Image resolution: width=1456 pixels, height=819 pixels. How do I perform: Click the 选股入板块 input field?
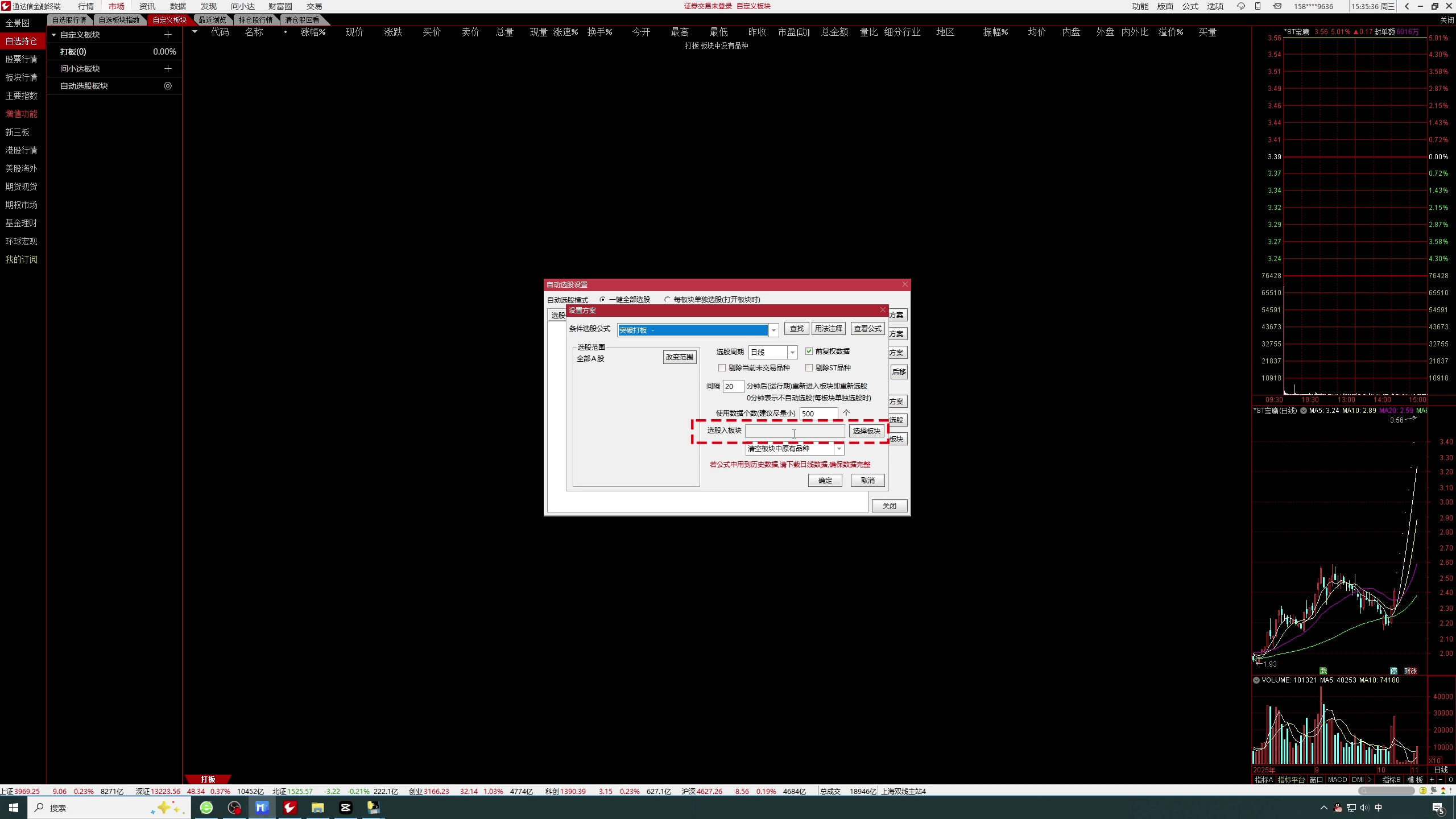[x=794, y=431]
